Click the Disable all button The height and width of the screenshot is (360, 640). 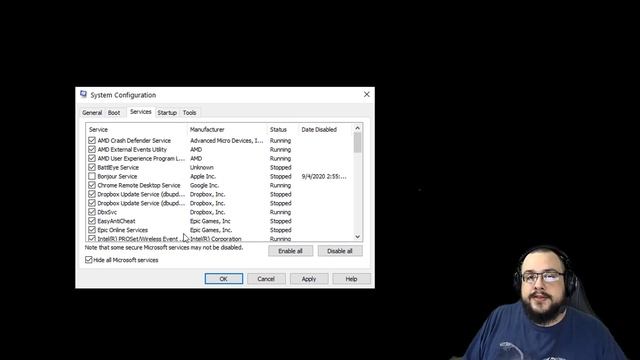click(340, 251)
